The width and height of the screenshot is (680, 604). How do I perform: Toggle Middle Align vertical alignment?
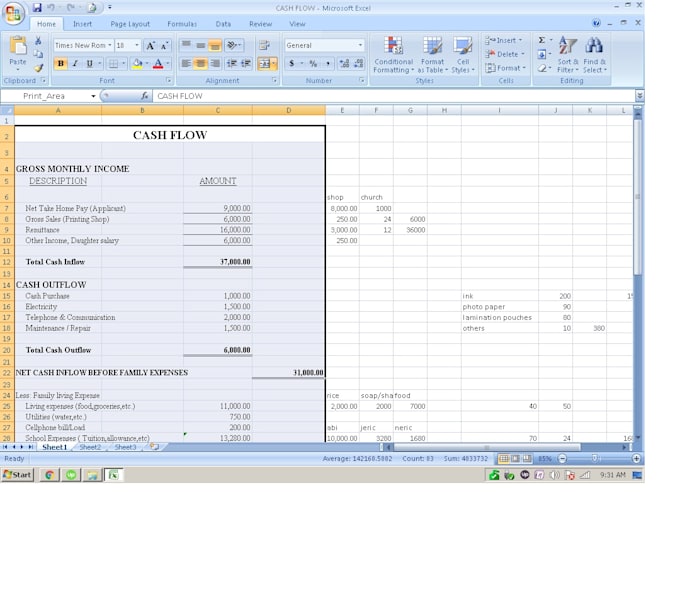point(200,45)
